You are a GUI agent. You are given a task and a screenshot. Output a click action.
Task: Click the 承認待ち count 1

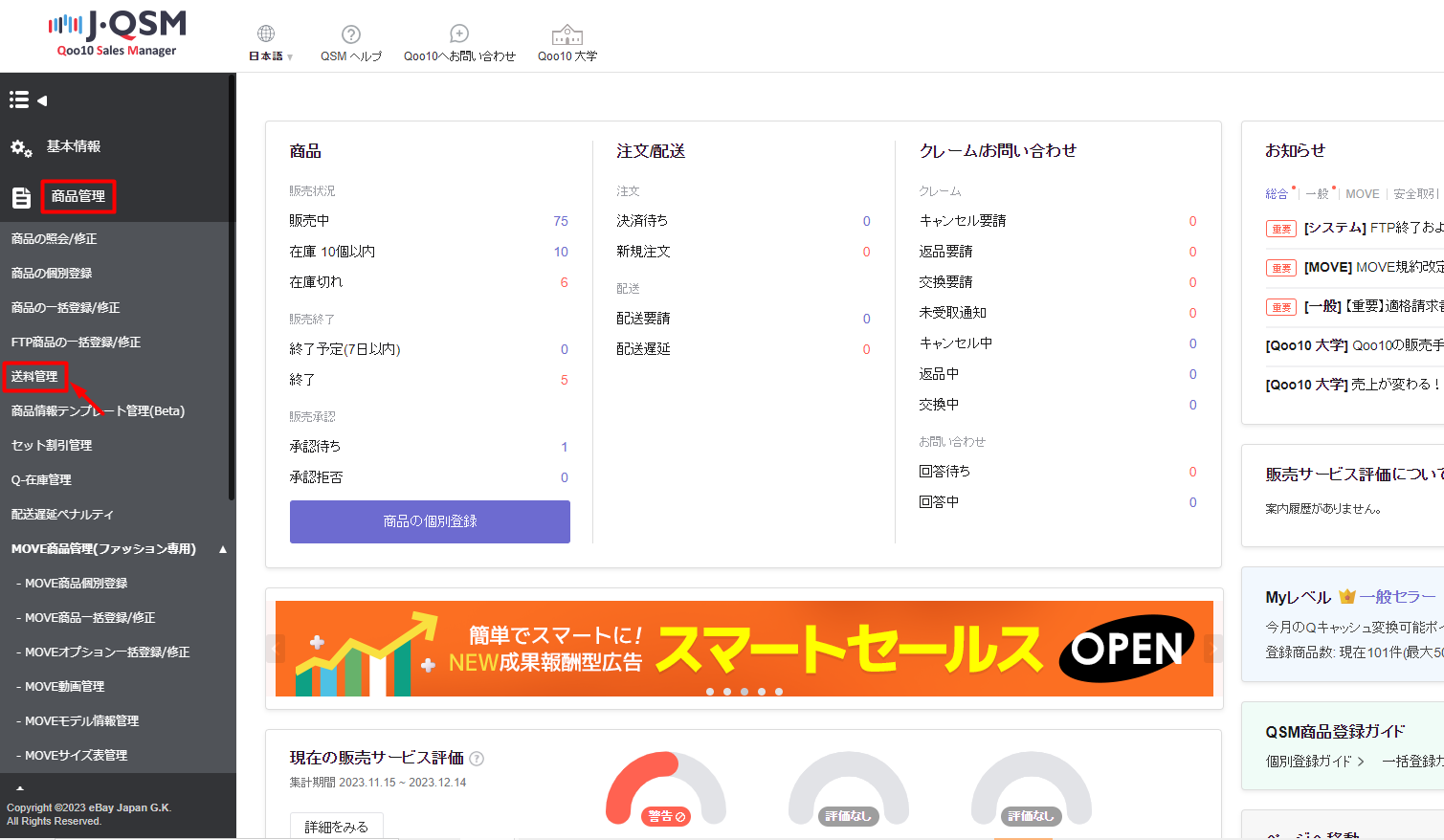(565, 447)
